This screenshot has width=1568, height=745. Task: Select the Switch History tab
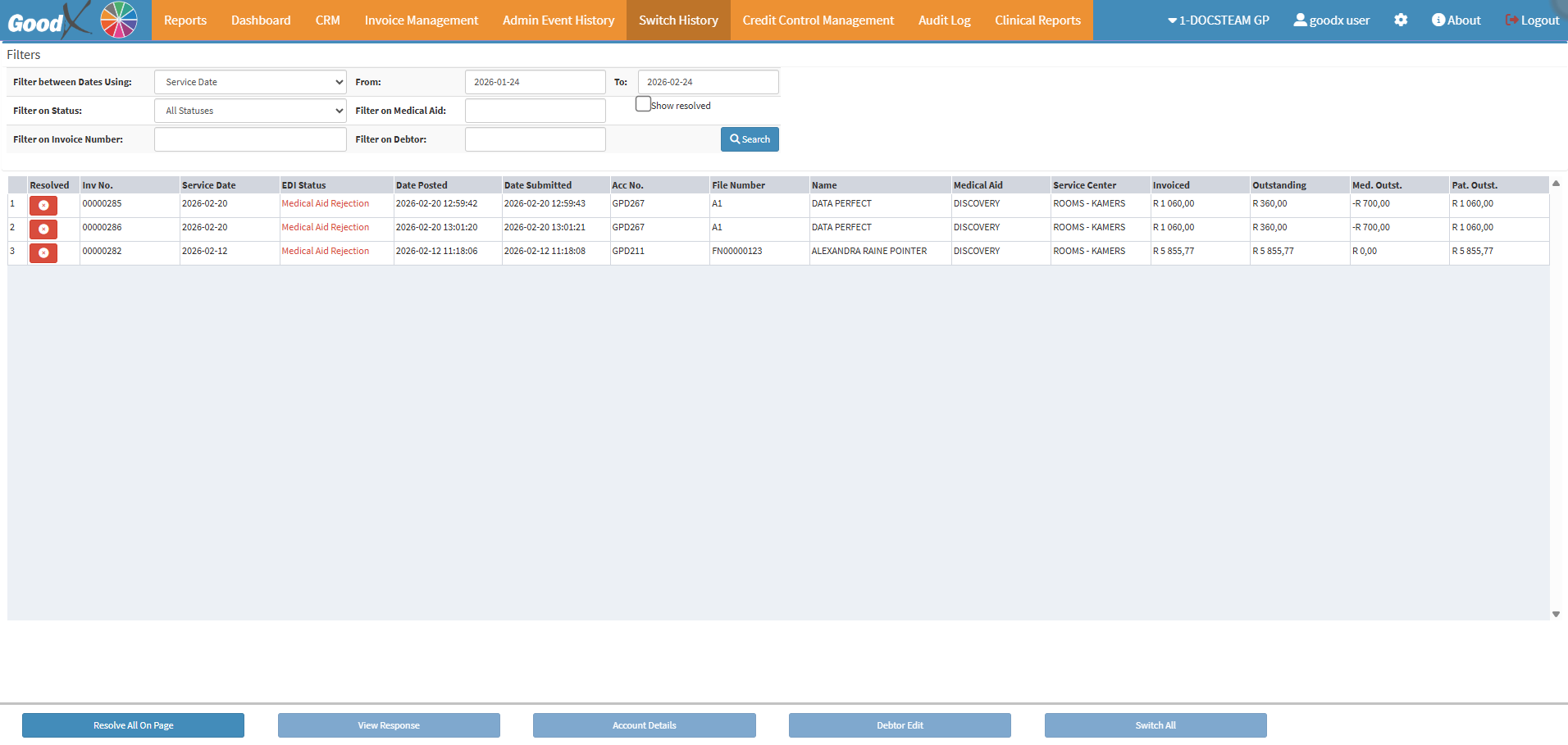pyautogui.click(x=678, y=20)
